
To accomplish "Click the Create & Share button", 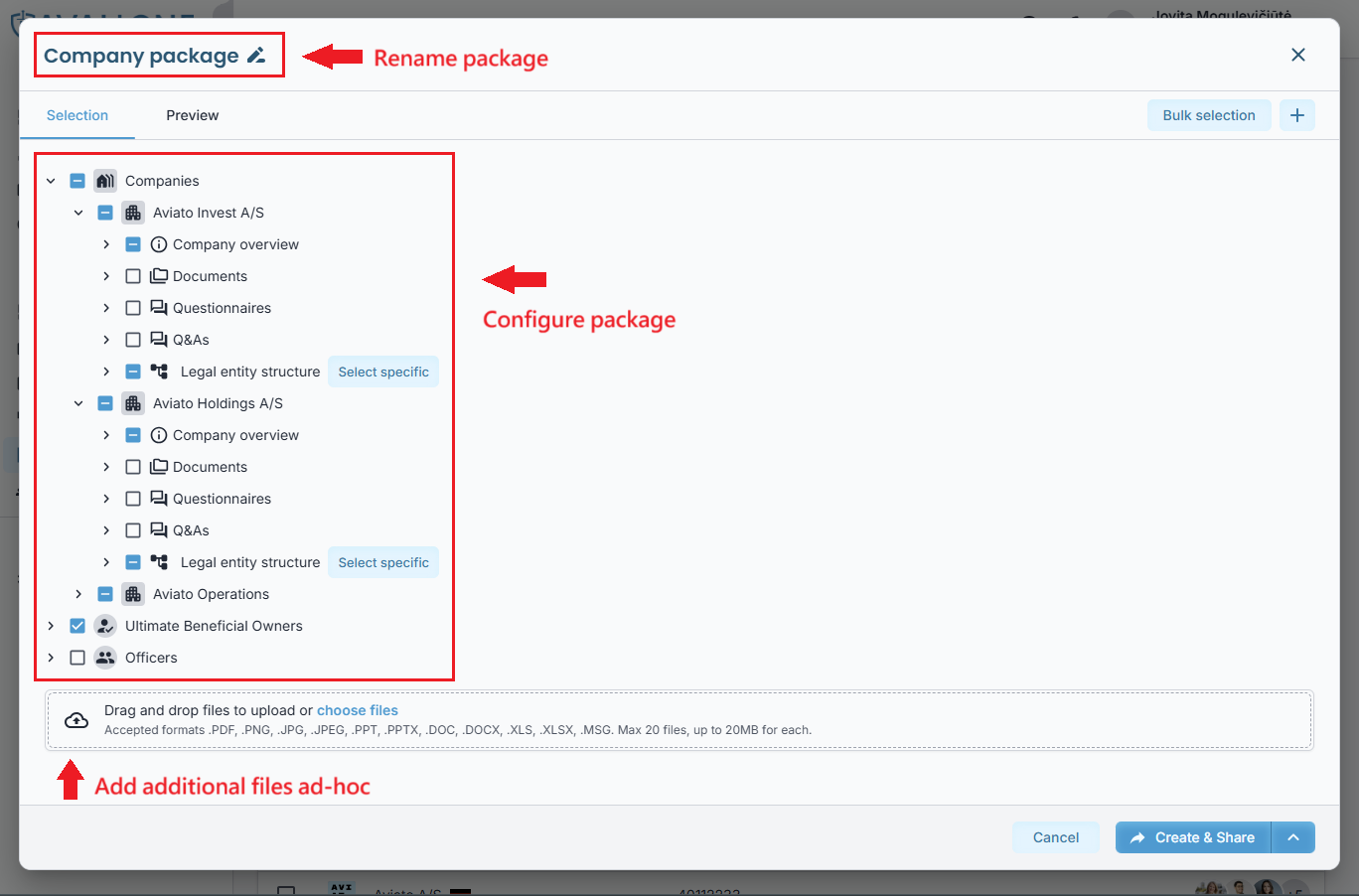I will pos(1193,837).
